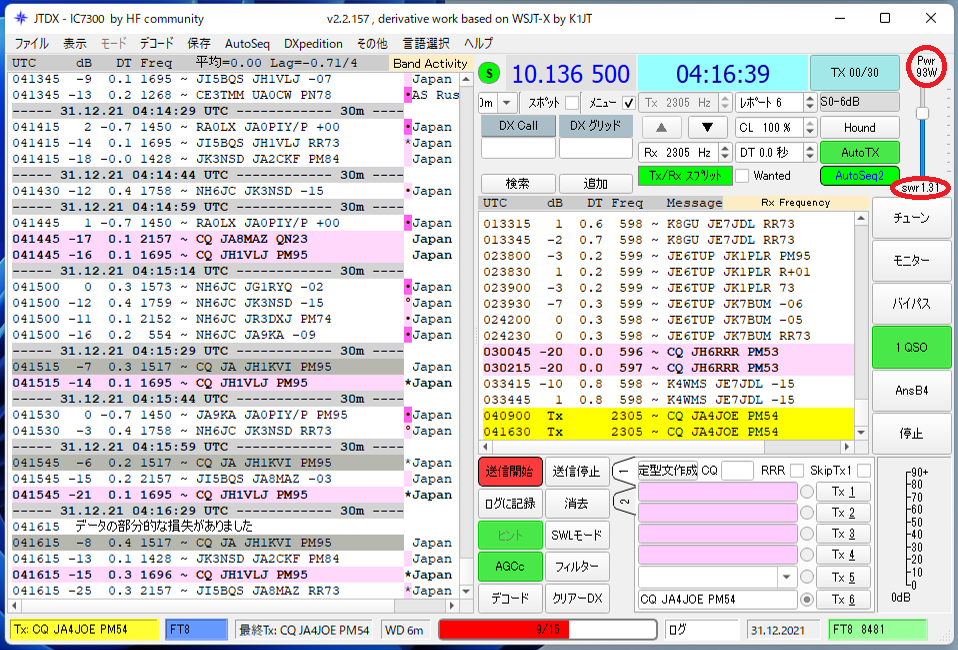Click the down triangle frequency arrow button
Screen dimensions: 958x650
pos(707,128)
